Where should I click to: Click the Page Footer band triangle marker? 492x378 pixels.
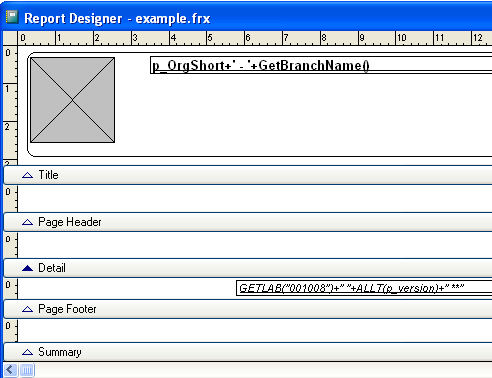pos(27,309)
